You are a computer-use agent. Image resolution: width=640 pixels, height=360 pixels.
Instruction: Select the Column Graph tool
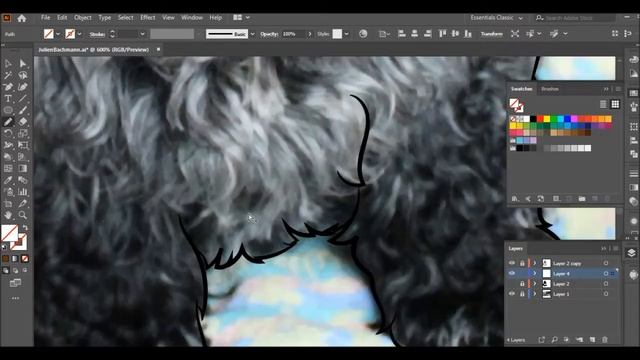pyautogui.click(x=23, y=192)
